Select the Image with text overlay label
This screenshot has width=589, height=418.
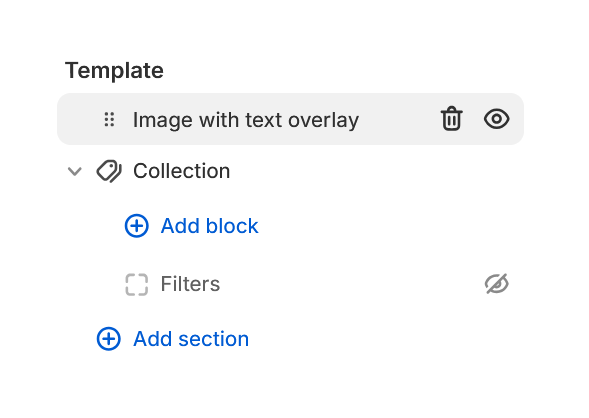[246, 120]
